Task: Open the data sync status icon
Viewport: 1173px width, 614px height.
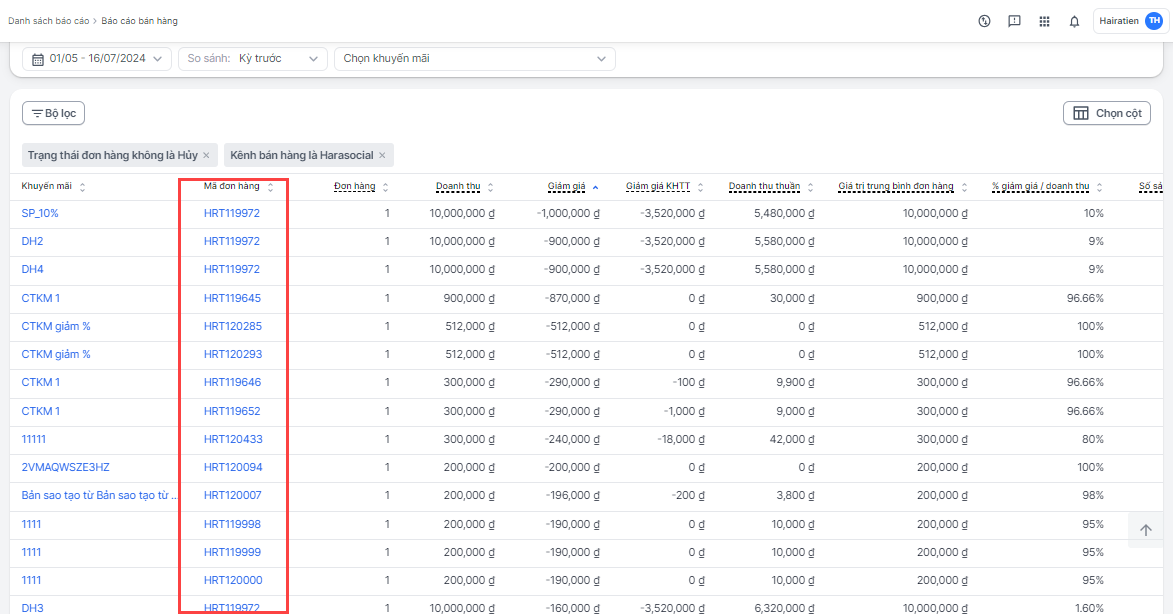Action: point(984,21)
